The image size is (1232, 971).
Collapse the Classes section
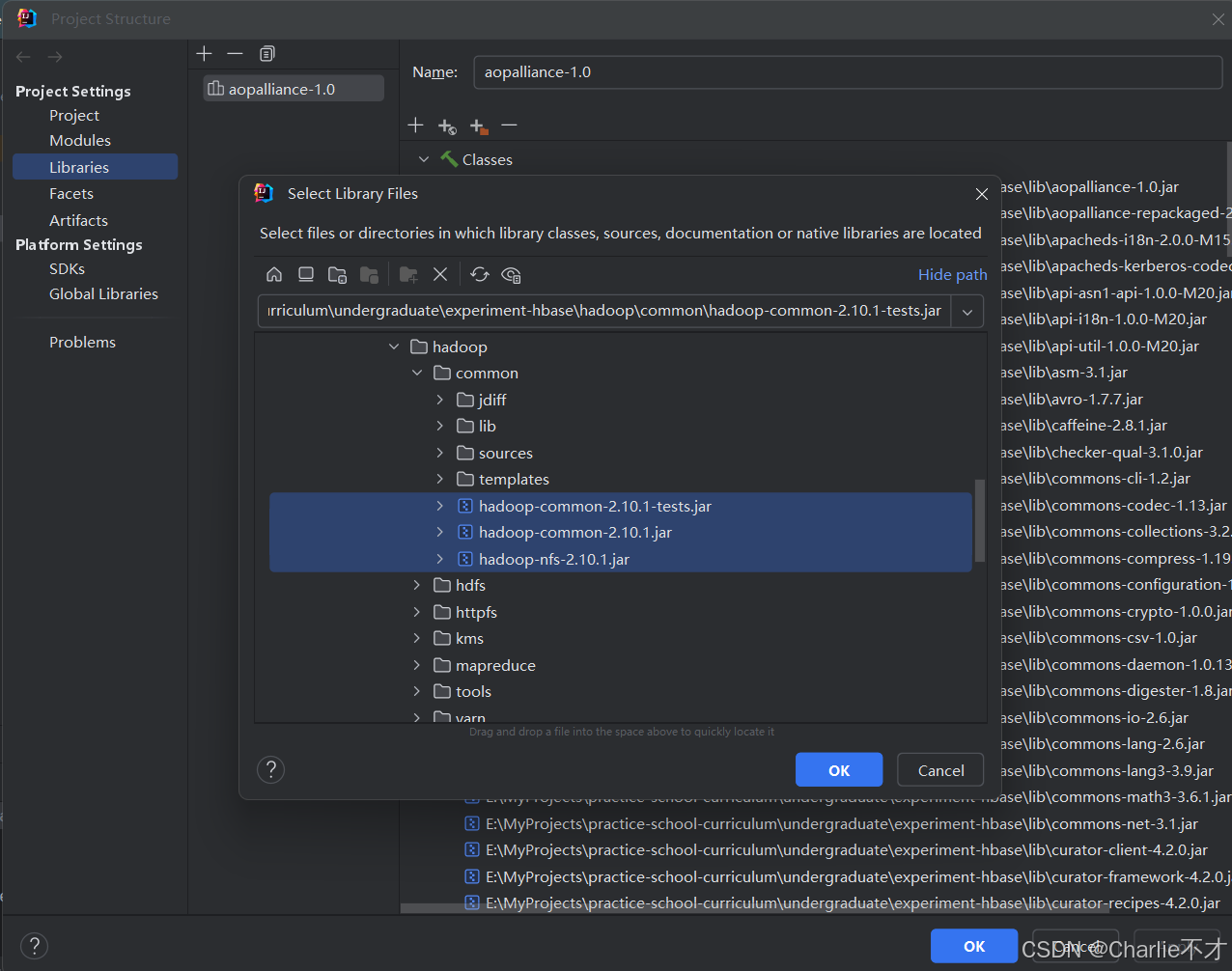coord(424,160)
